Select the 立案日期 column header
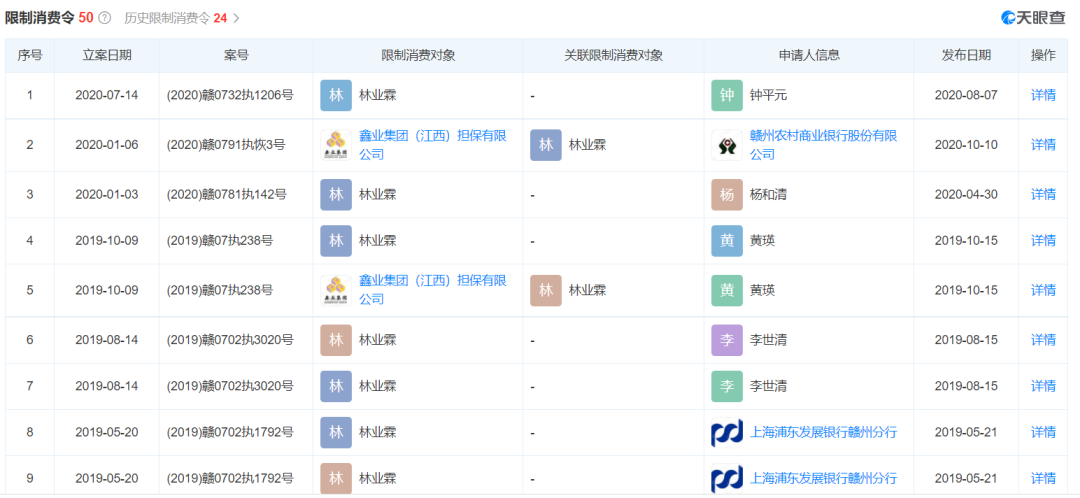This screenshot has height=498, width=1080. 107,56
